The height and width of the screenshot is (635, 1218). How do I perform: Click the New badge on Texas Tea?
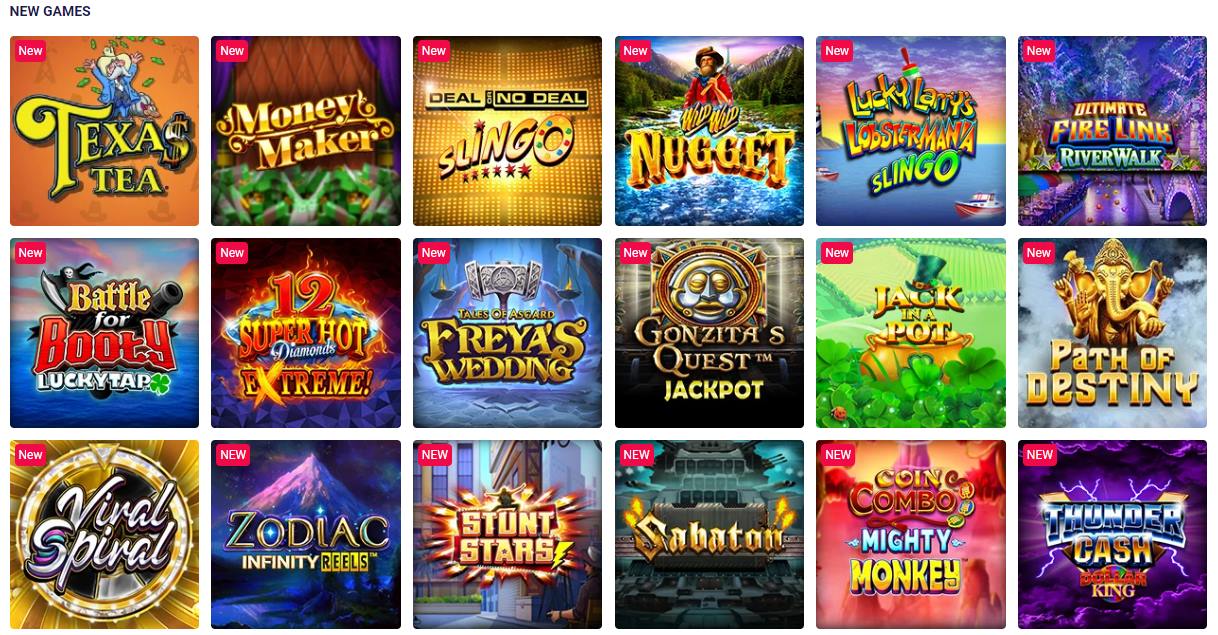tap(31, 51)
